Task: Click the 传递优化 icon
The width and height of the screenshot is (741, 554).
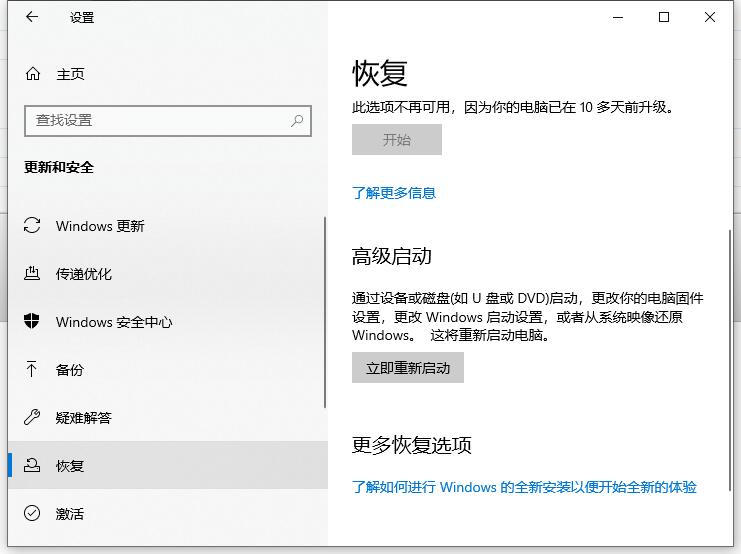Action: point(32,273)
